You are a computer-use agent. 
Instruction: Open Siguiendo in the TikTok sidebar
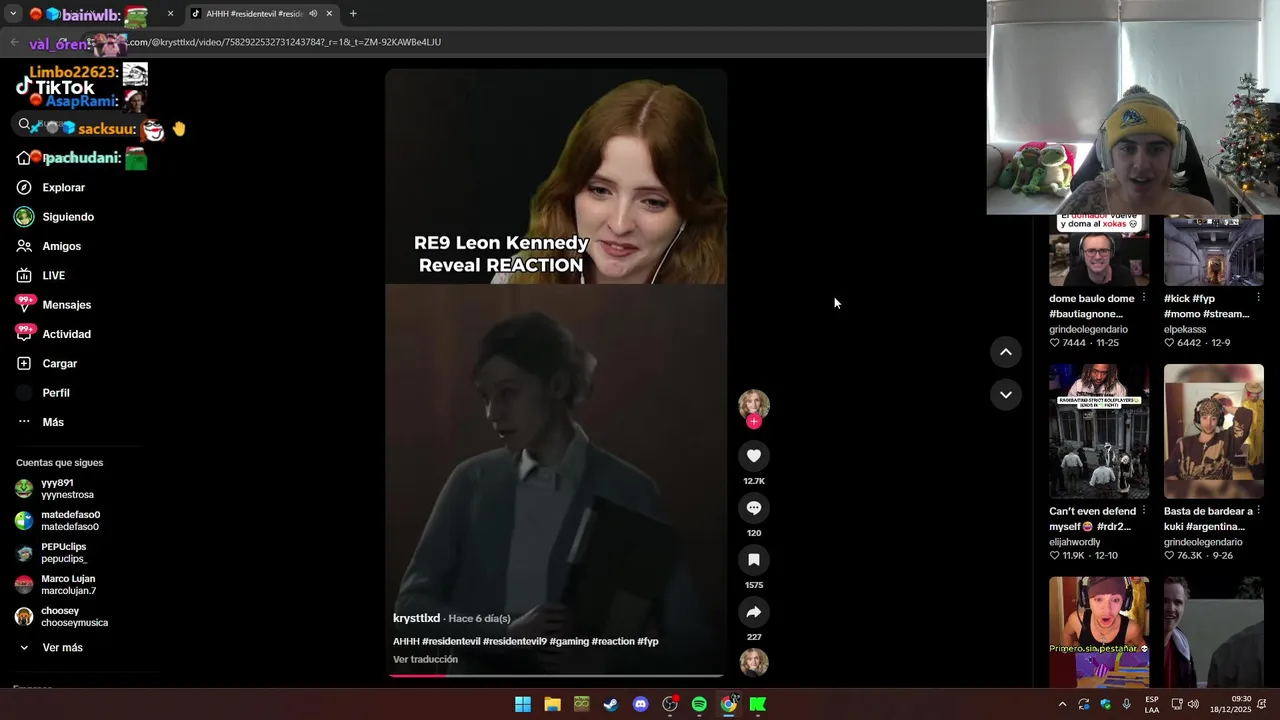coord(68,217)
